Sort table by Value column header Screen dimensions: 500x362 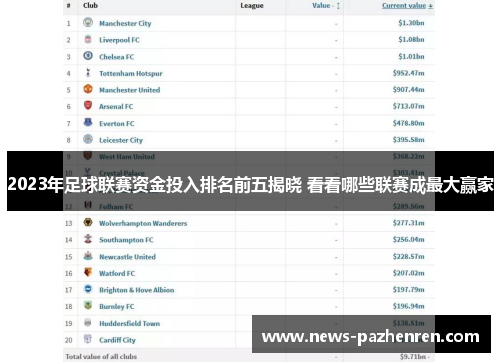coord(326,6)
